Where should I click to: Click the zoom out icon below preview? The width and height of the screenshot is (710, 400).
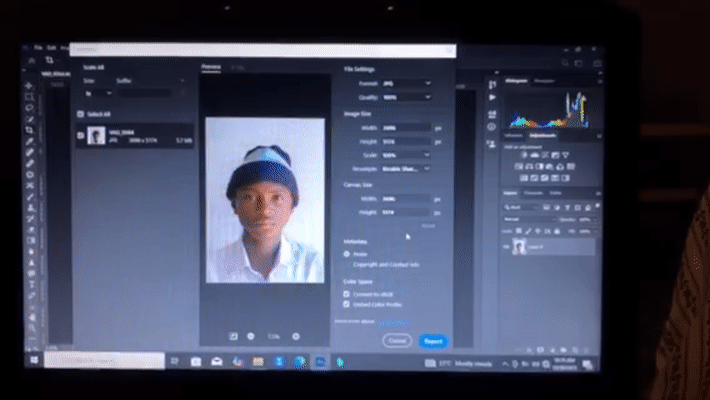click(251, 336)
